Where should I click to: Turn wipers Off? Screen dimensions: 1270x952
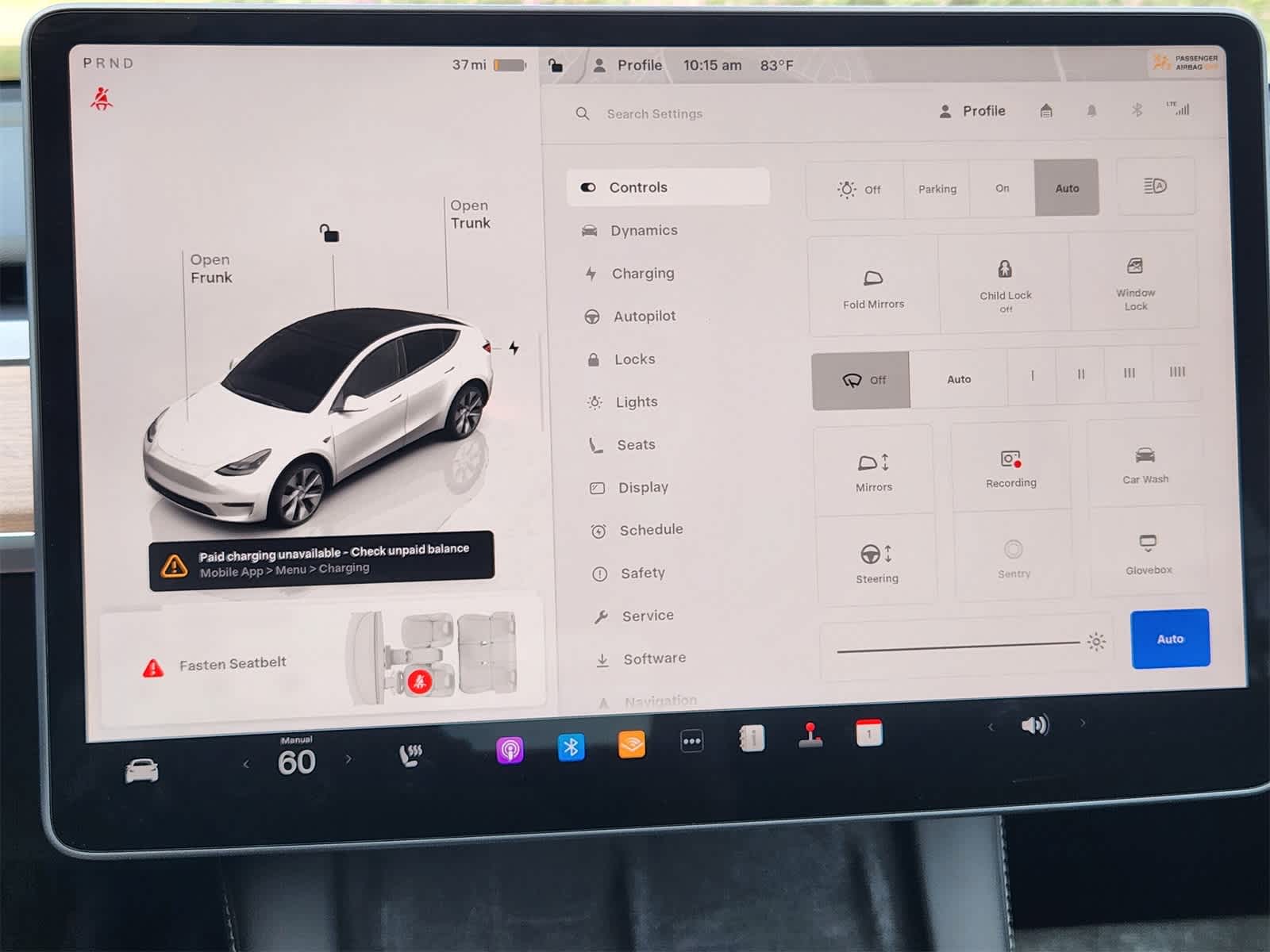[862, 380]
